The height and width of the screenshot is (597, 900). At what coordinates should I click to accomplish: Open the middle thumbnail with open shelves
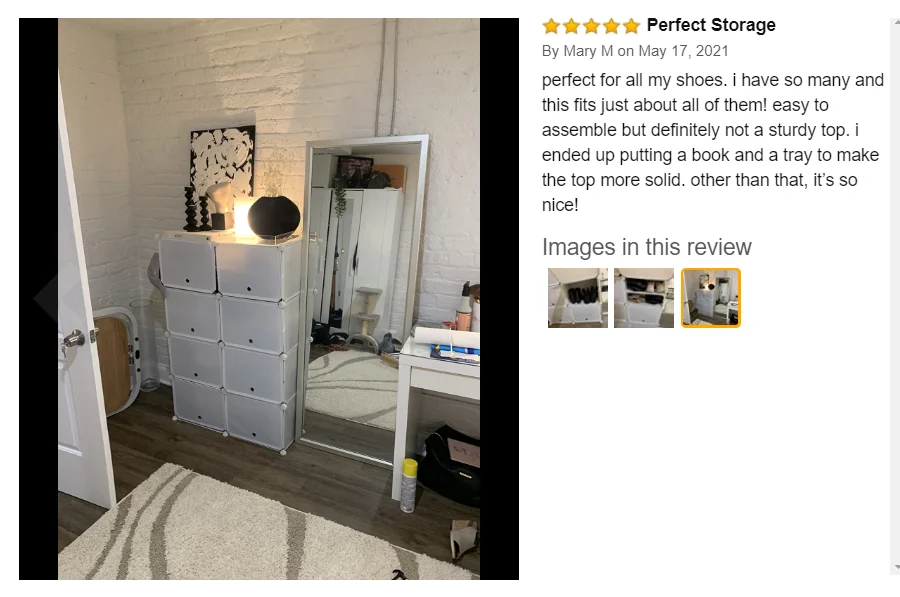click(x=644, y=298)
